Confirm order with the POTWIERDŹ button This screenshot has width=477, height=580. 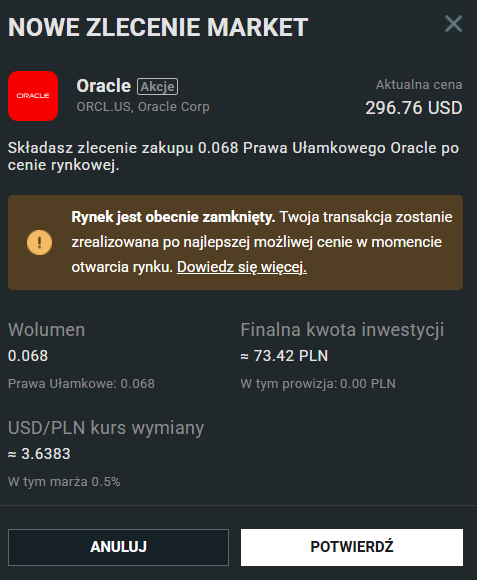point(352,547)
